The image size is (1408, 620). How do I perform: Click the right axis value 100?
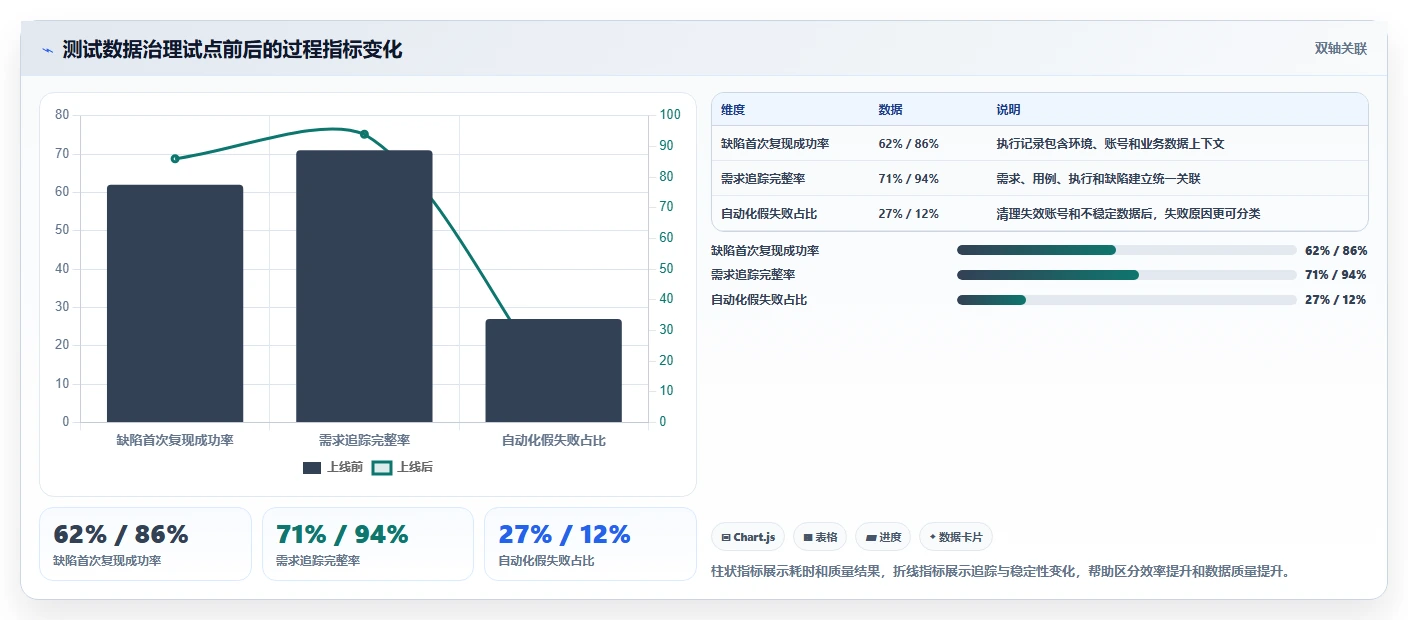point(670,115)
